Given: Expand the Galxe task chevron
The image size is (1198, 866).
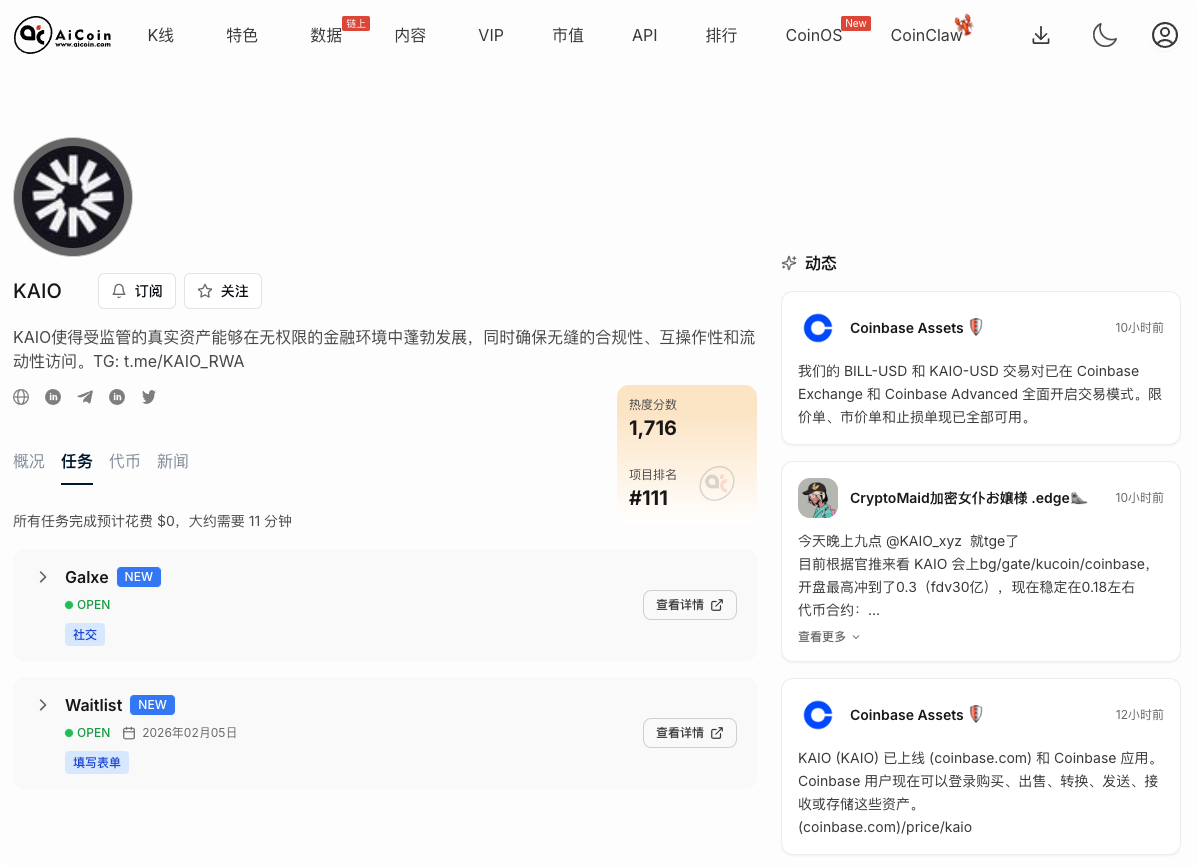Looking at the screenshot, I should point(43,577).
